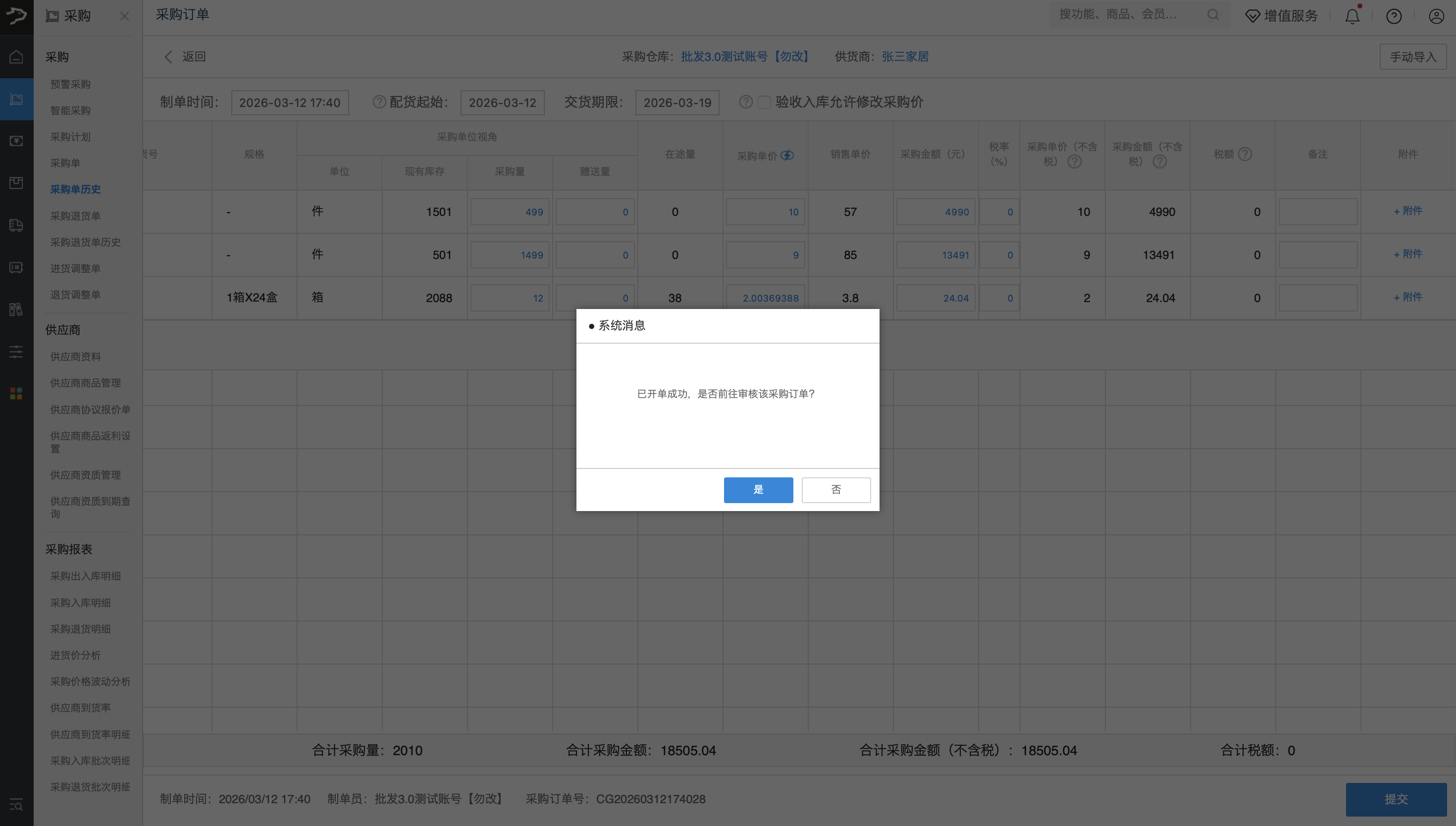Screen dimensions: 1456x826
Task: Open the 交货期限 date picker
Action: pyautogui.click(x=676, y=103)
